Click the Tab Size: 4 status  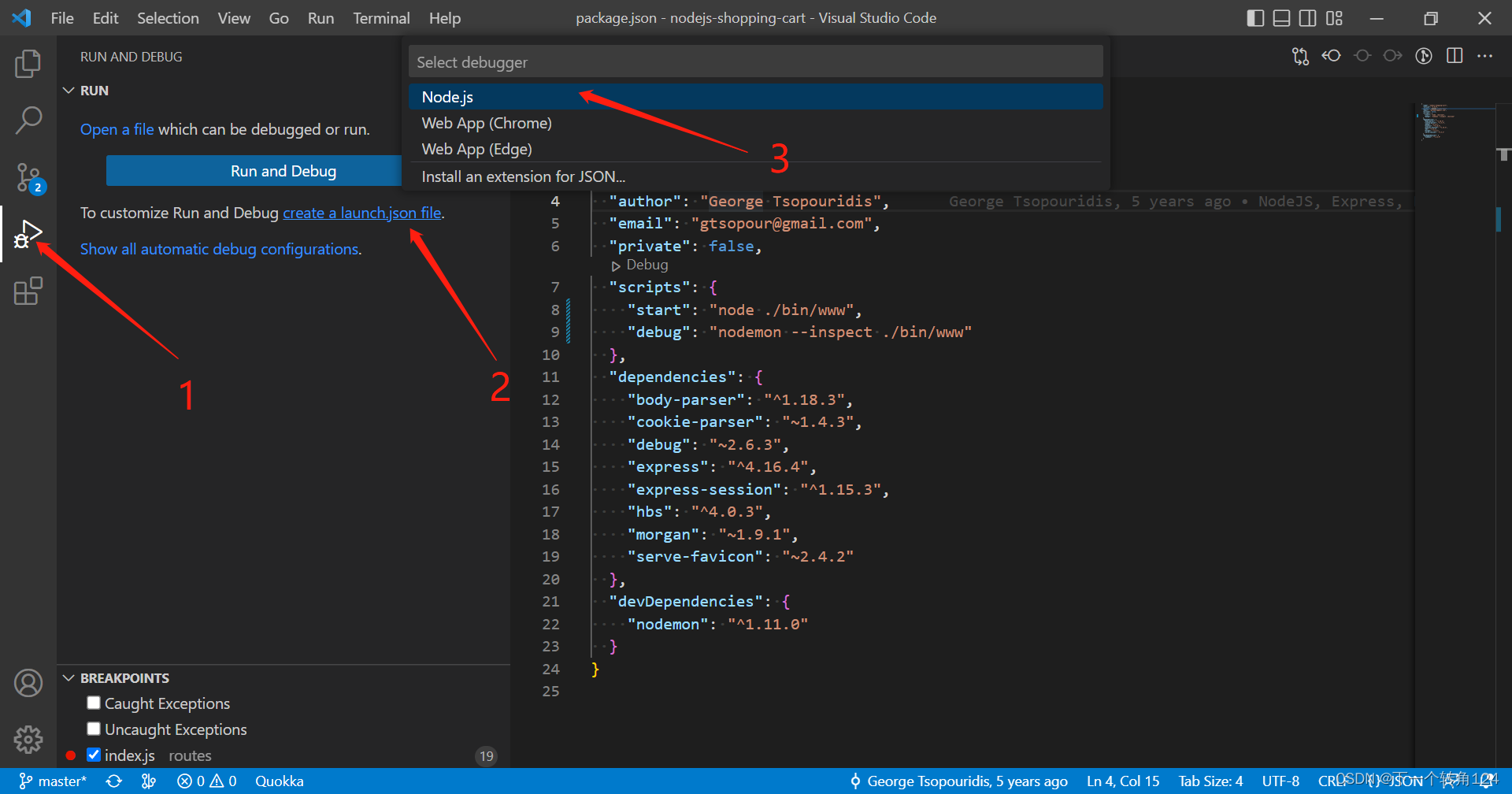tap(1210, 781)
